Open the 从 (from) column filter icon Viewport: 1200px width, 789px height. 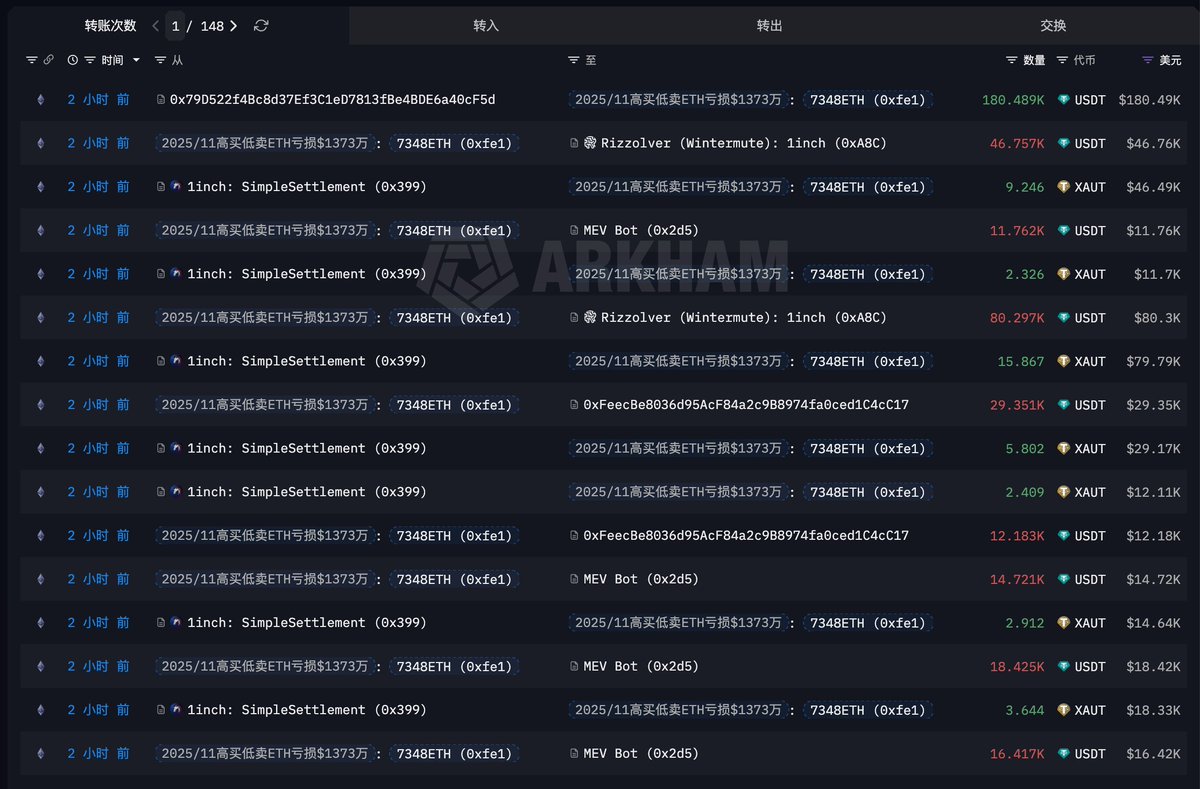pos(161,60)
